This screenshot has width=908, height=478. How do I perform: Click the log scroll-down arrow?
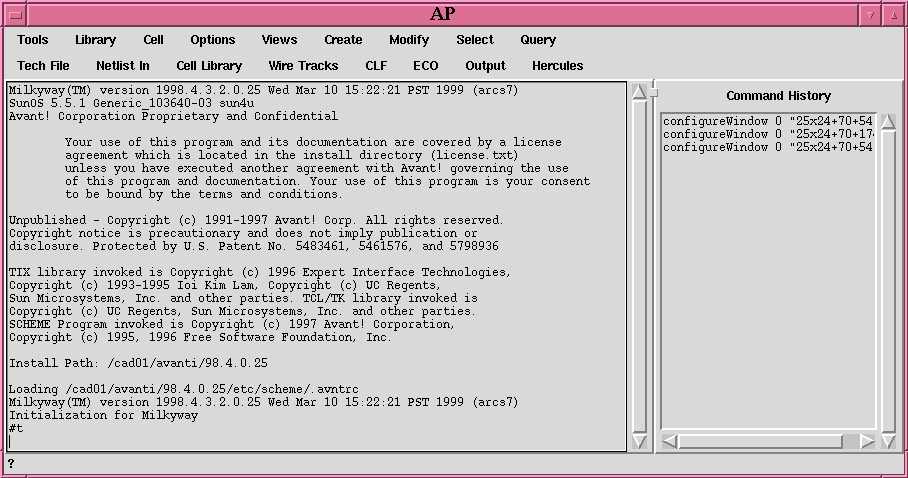pyautogui.click(x=639, y=441)
